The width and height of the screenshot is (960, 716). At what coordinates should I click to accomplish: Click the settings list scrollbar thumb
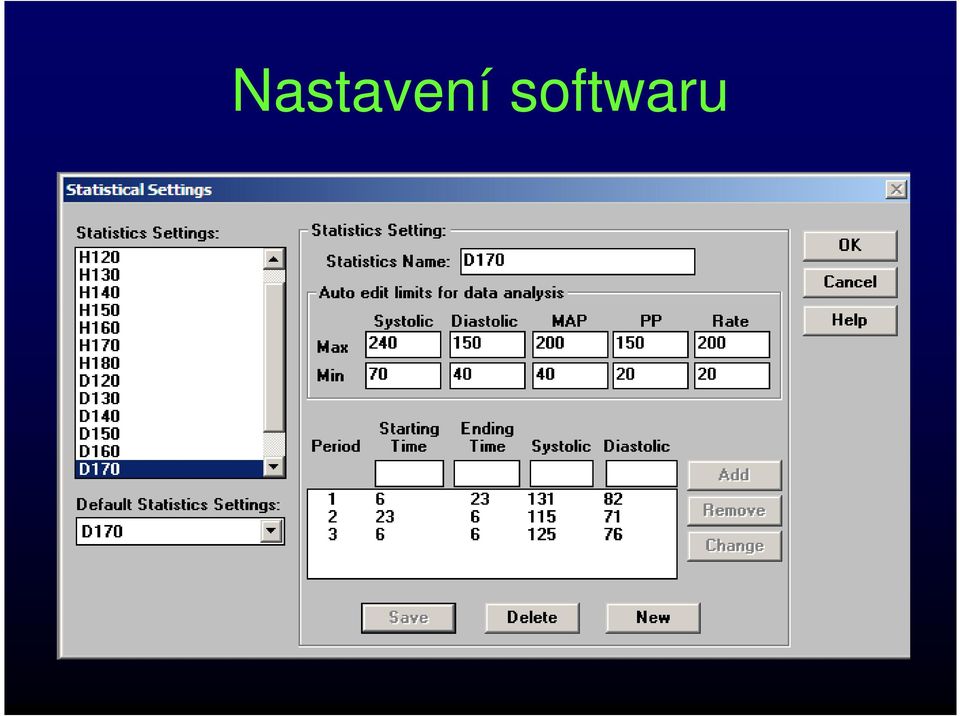tap(274, 357)
